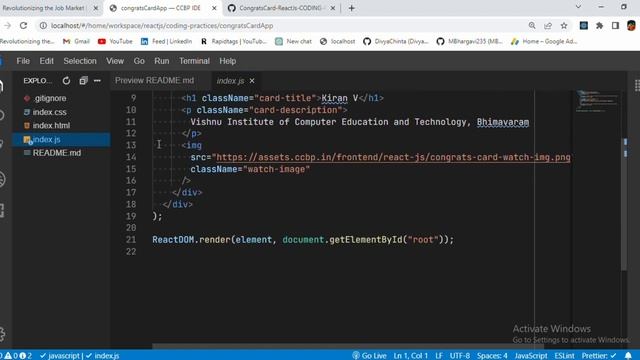Open the Terminal menu
640x360 pixels.
coord(194,61)
